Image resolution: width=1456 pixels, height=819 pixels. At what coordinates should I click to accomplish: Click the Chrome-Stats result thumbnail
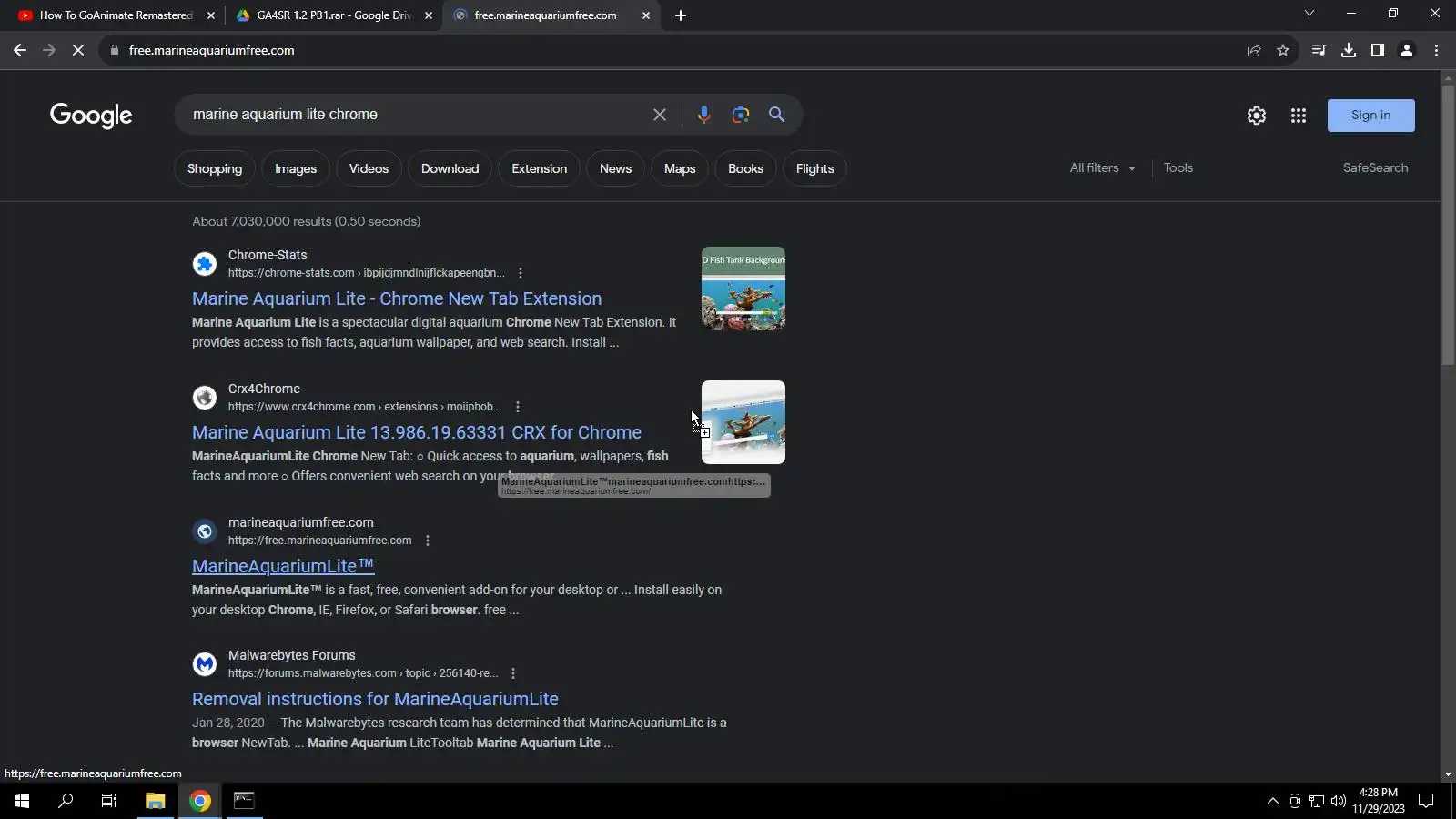743,288
